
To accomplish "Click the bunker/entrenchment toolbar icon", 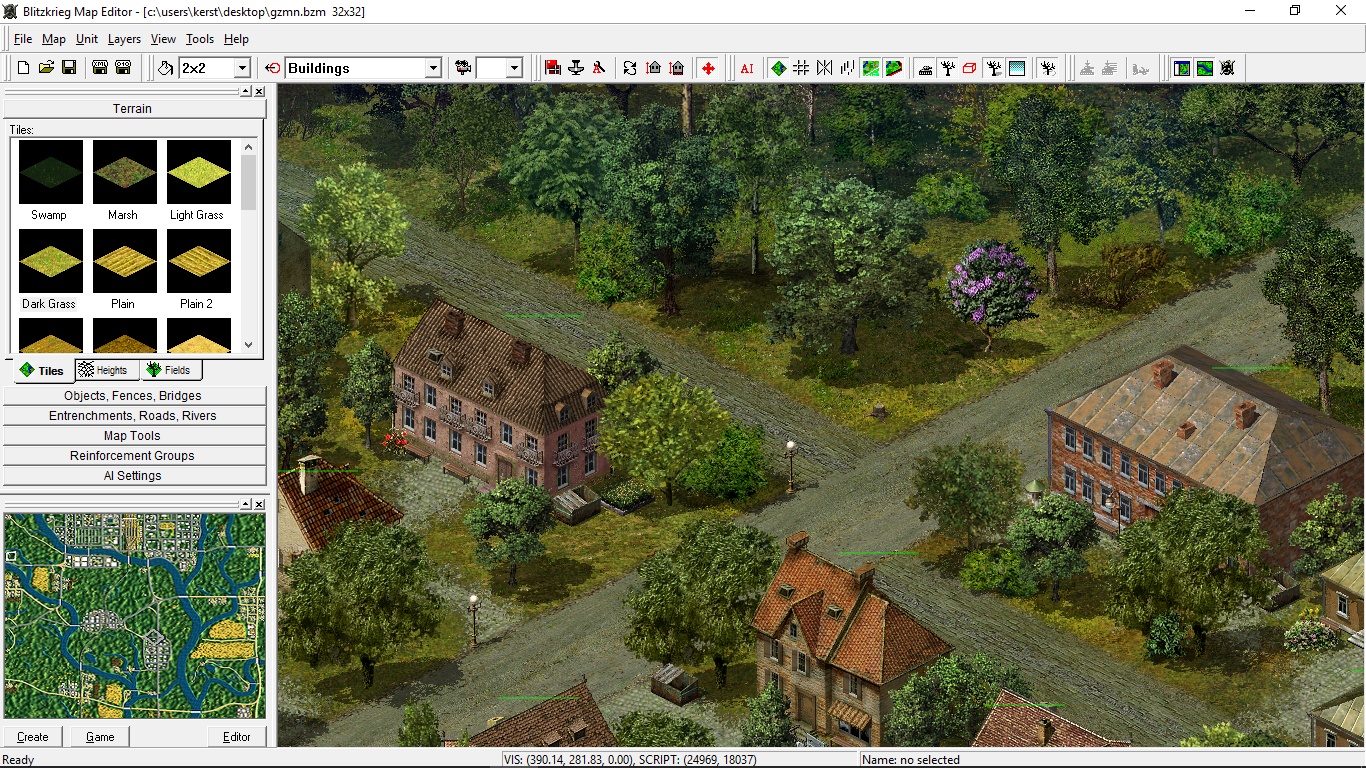I will tap(925, 68).
